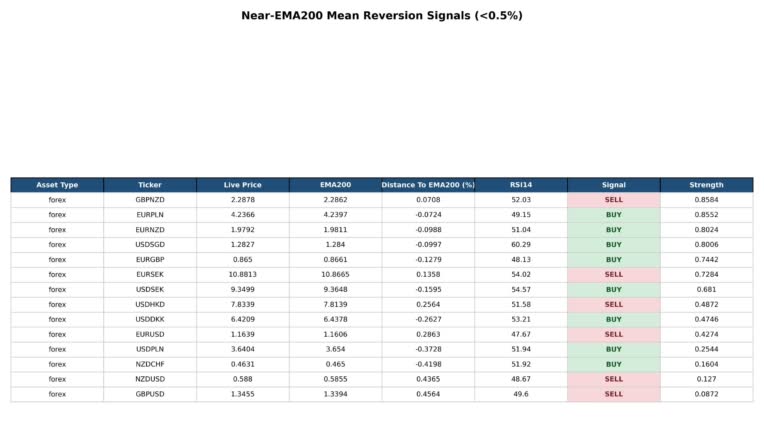Click the Ticker column header

coord(150,185)
